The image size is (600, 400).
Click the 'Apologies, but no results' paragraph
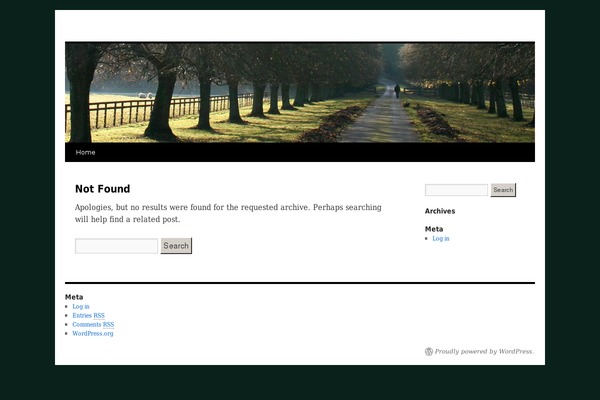coord(228,213)
